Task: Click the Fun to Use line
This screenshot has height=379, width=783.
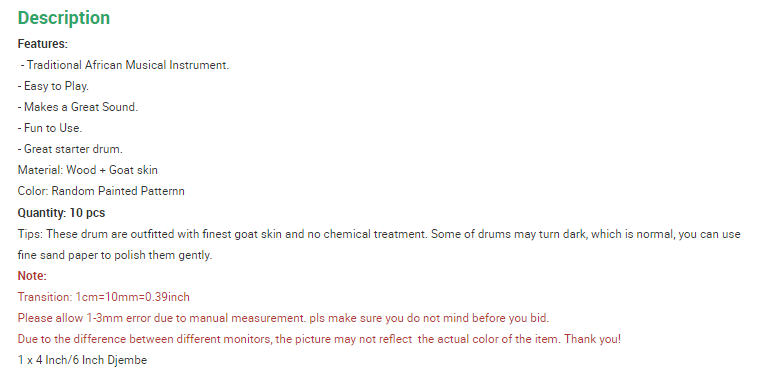Action: [x=50, y=128]
